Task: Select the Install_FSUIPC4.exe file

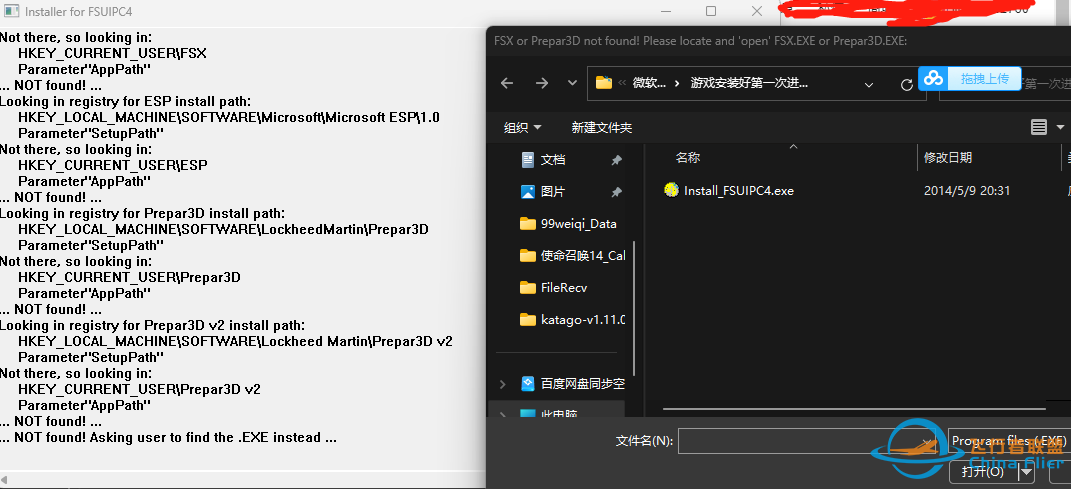Action: [x=738, y=191]
